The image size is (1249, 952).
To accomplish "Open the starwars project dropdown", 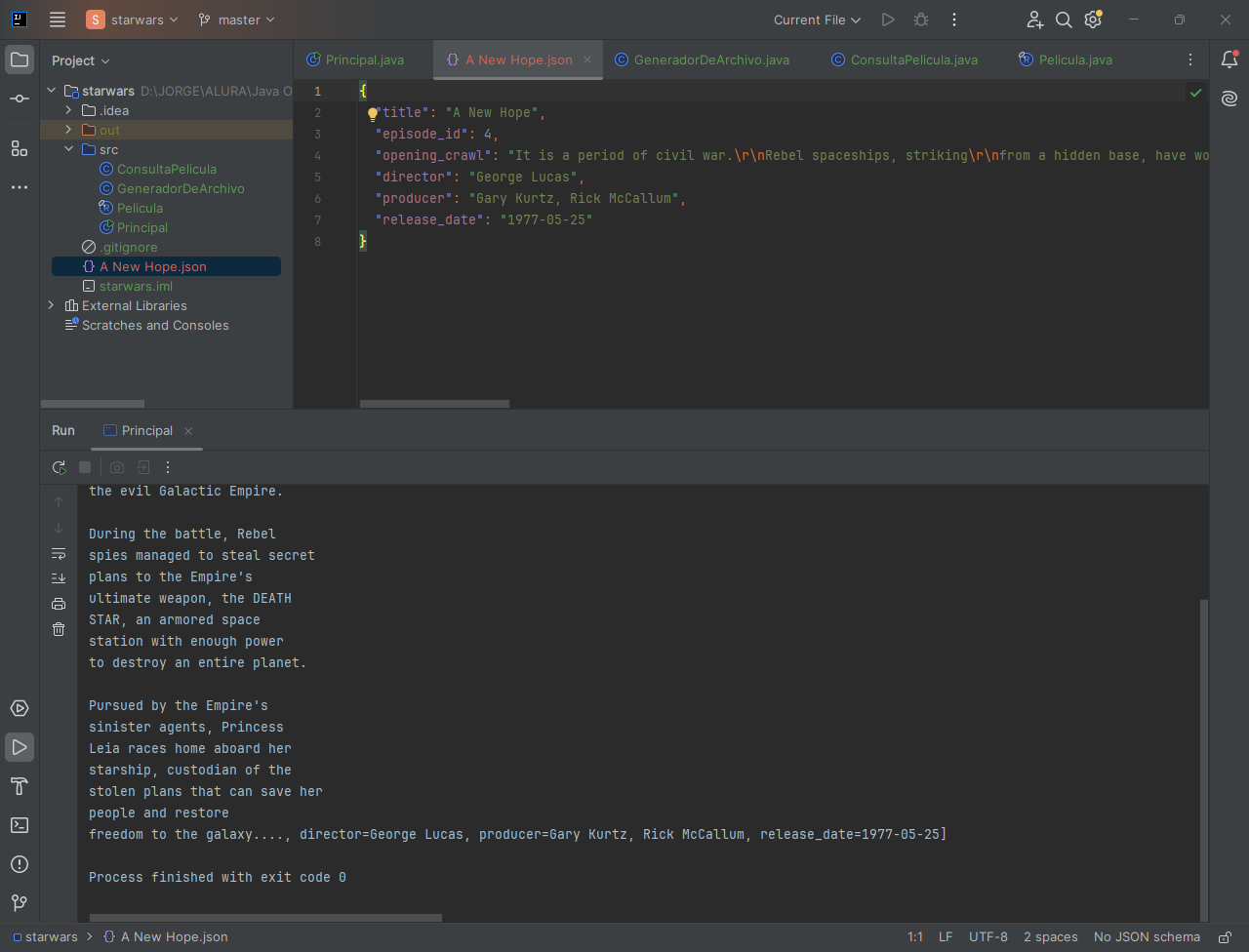I will coord(133,20).
